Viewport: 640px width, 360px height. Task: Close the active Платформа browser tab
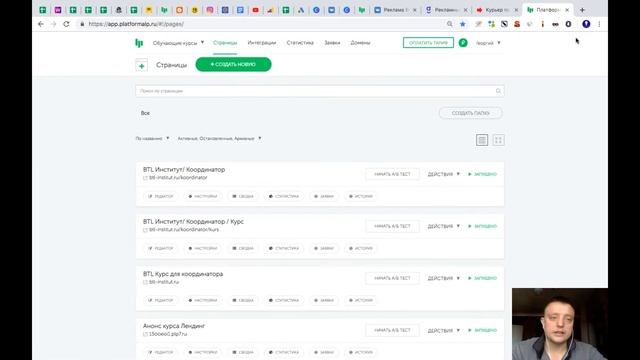(567, 10)
